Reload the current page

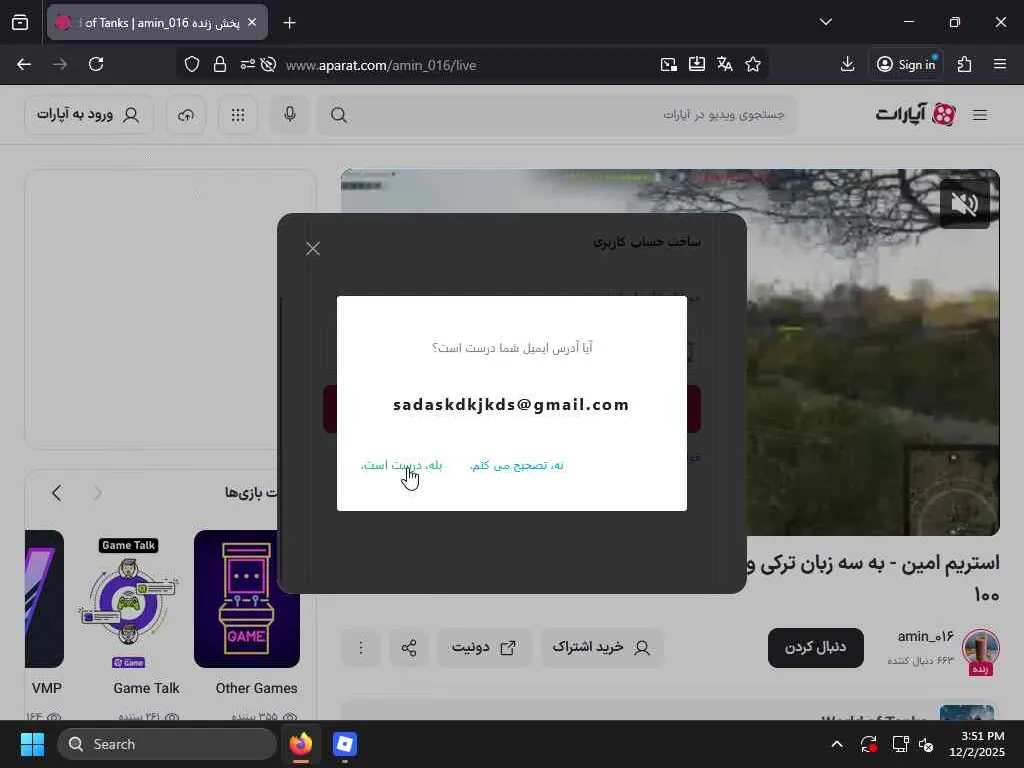[96, 64]
